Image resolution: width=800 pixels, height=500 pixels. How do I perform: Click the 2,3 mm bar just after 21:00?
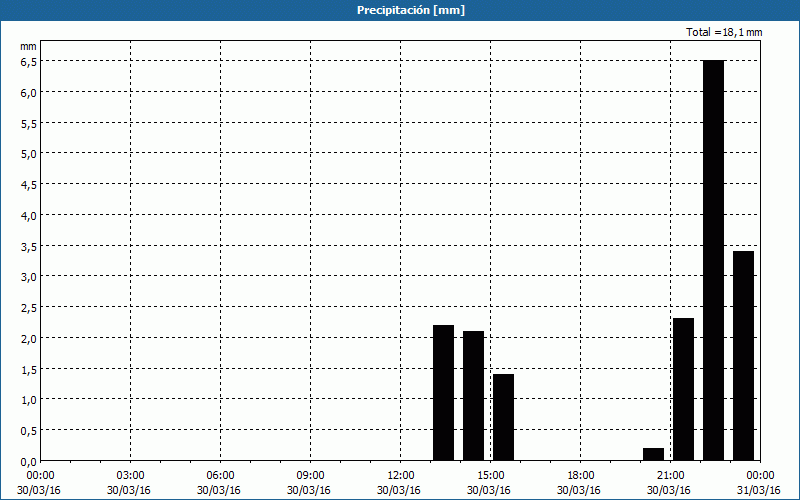[683, 389]
